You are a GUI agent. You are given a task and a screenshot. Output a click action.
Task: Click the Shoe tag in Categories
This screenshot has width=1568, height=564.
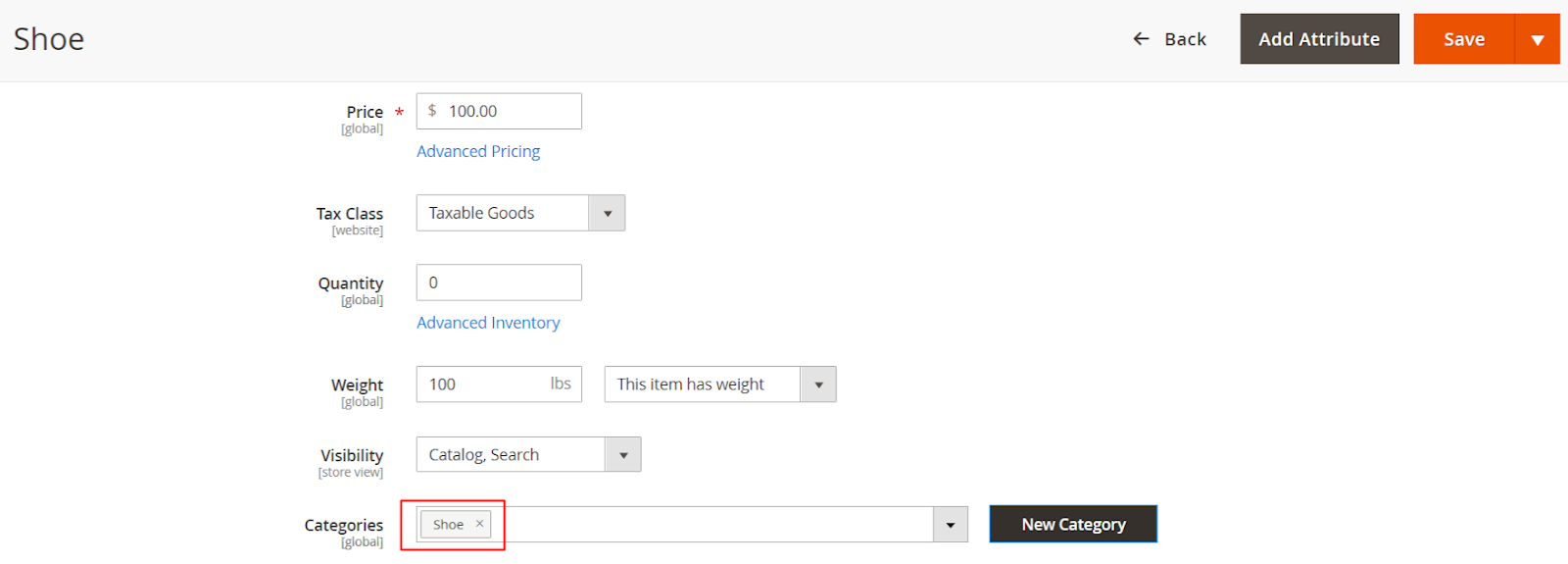(x=448, y=525)
